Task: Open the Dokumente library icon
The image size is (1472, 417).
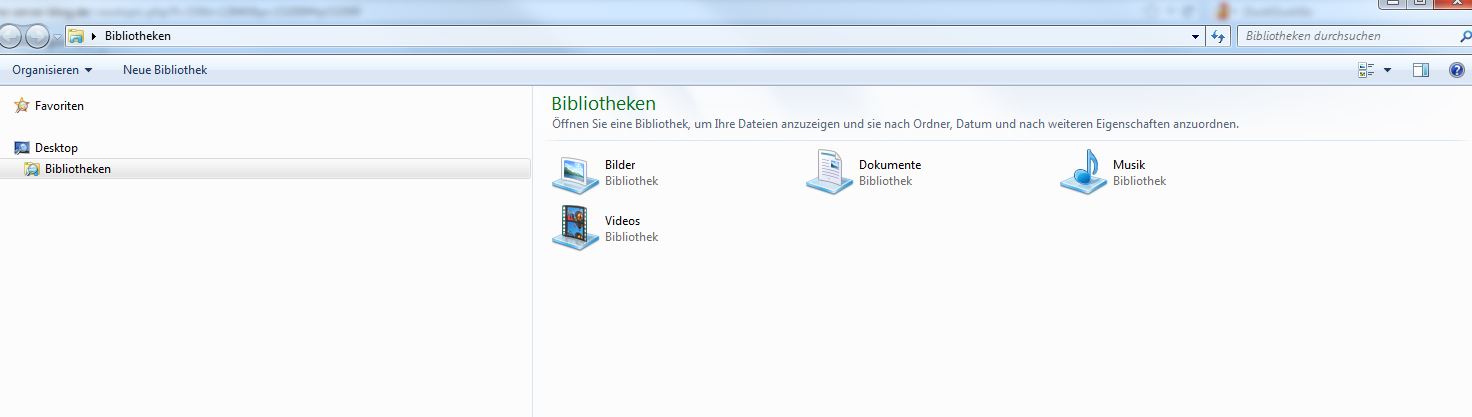Action: [x=829, y=173]
